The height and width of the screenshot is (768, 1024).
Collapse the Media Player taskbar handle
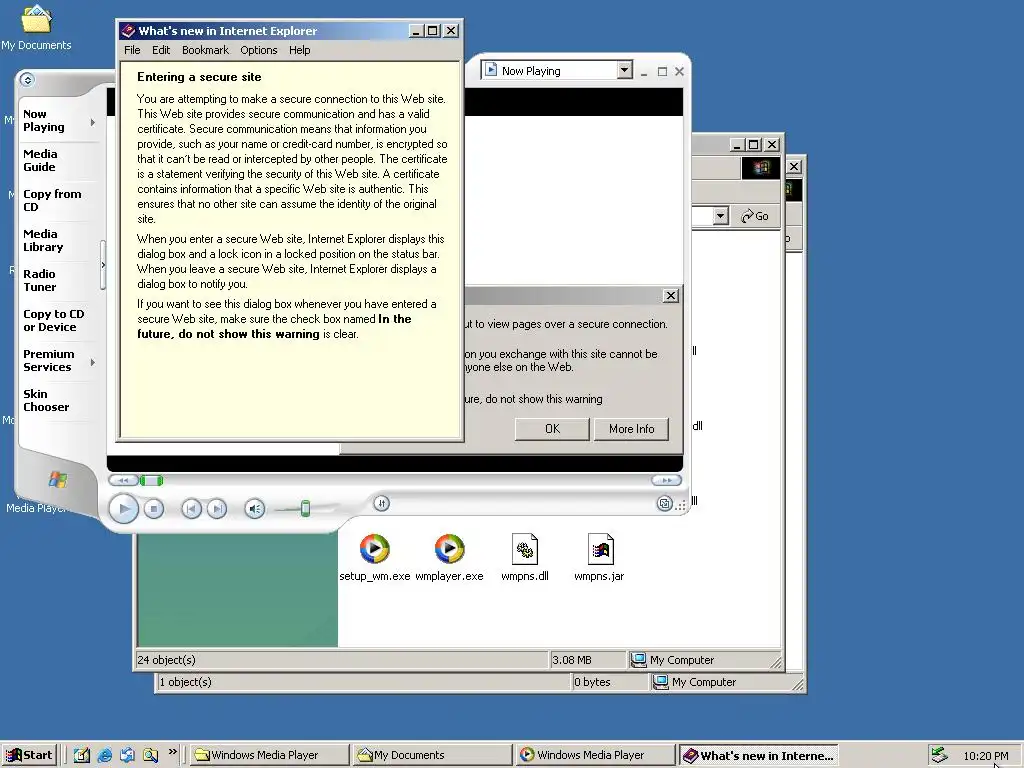point(103,265)
